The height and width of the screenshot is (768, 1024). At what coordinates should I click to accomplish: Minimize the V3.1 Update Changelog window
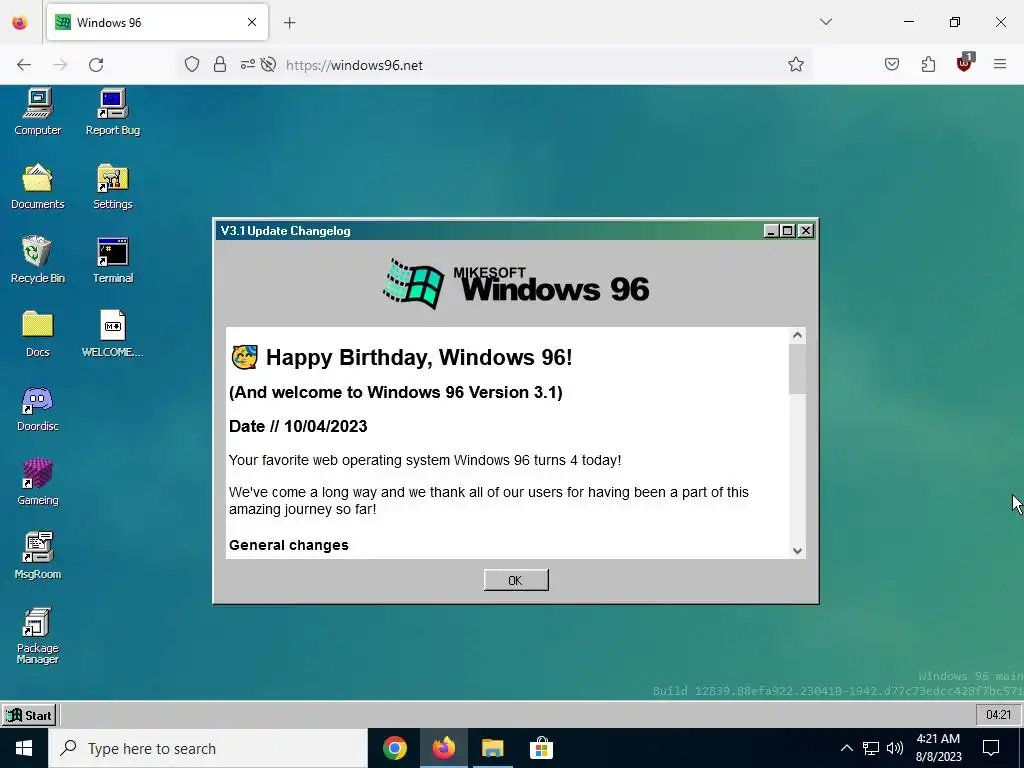pyautogui.click(x=771, y=231)
